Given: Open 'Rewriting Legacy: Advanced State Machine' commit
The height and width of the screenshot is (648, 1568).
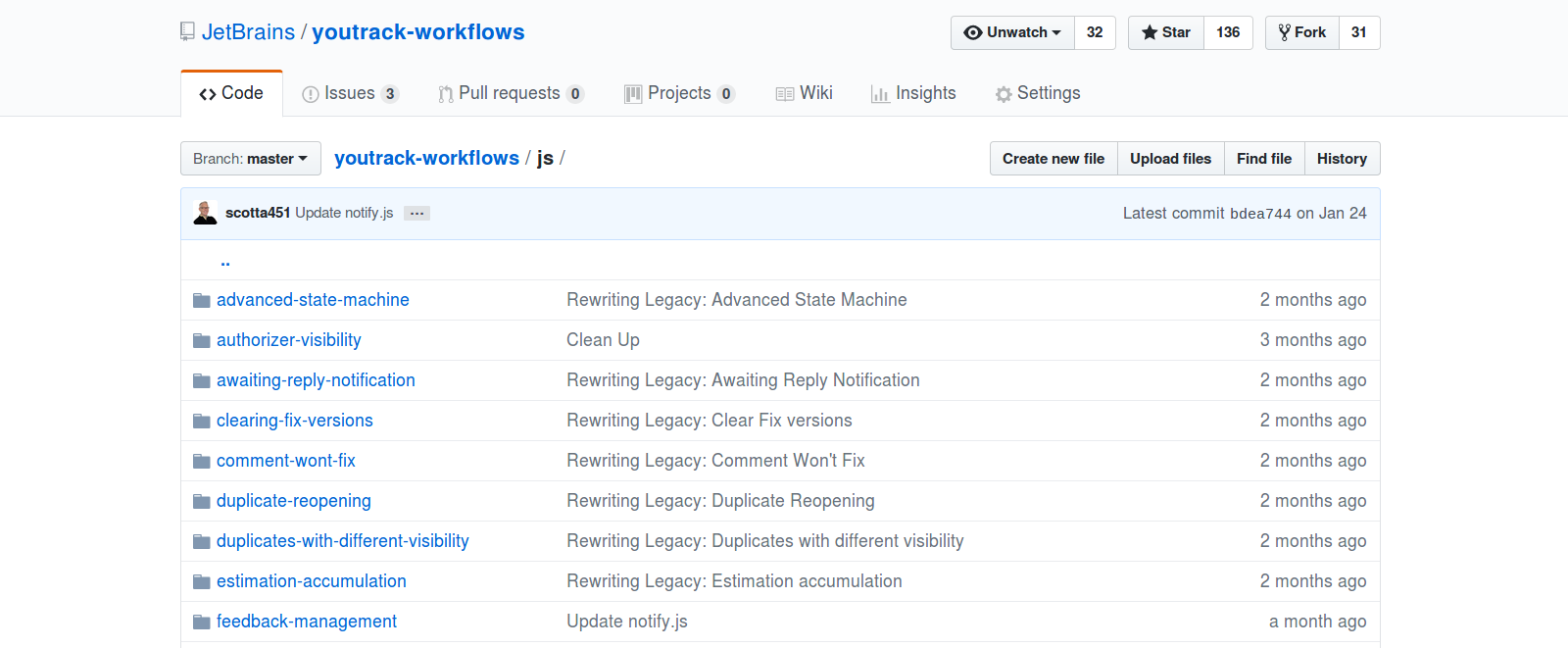Looking at the screenshot, I should pos(737,300).
